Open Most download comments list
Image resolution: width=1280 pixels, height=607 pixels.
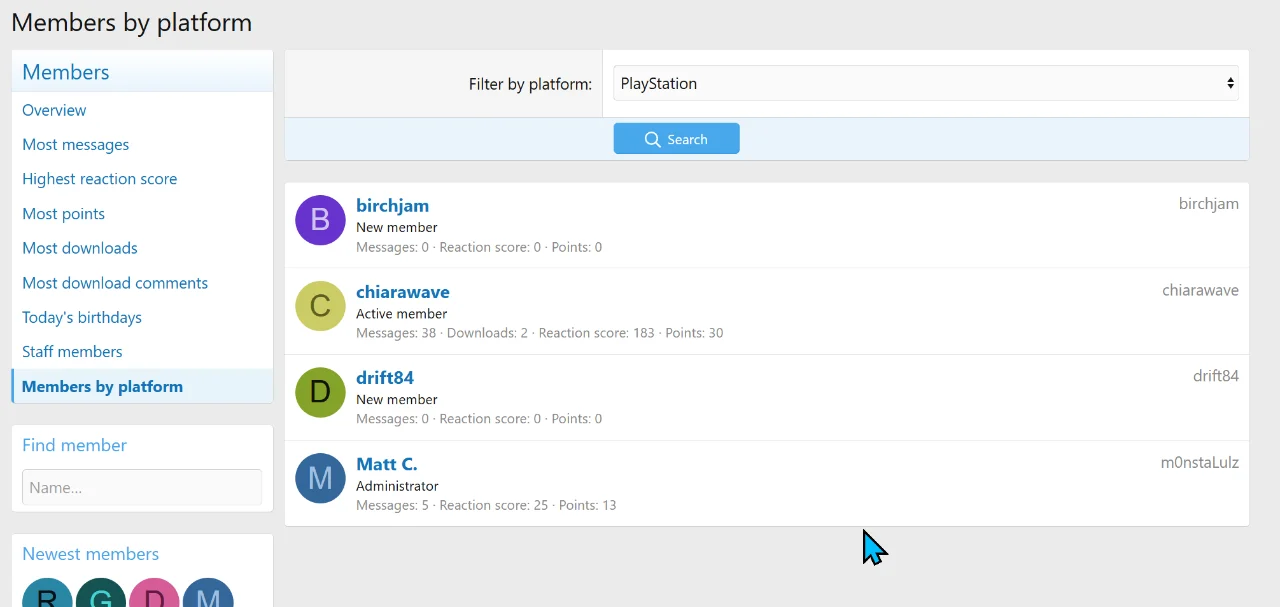(115, 283)
